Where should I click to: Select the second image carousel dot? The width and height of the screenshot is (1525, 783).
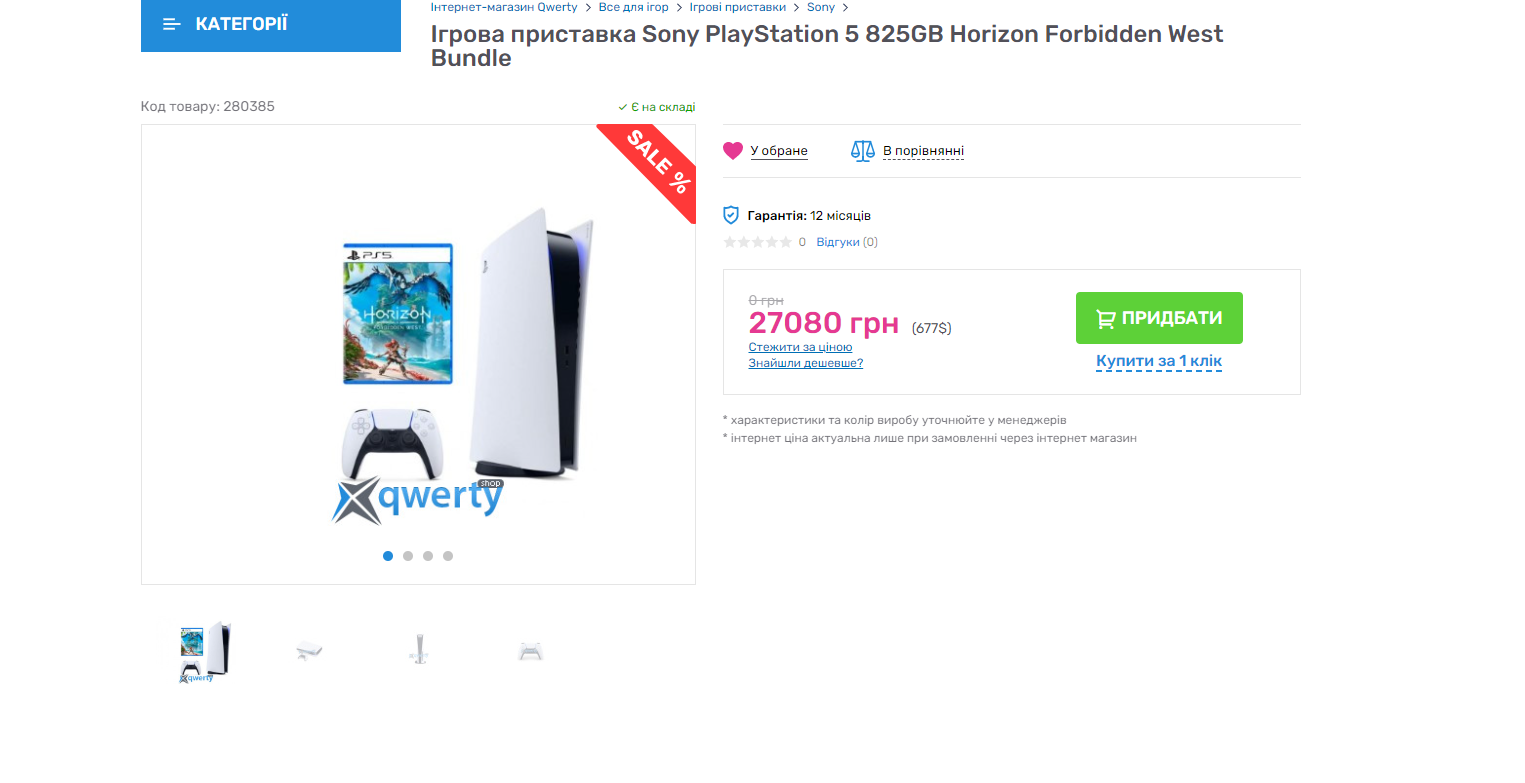coord(408,556)
